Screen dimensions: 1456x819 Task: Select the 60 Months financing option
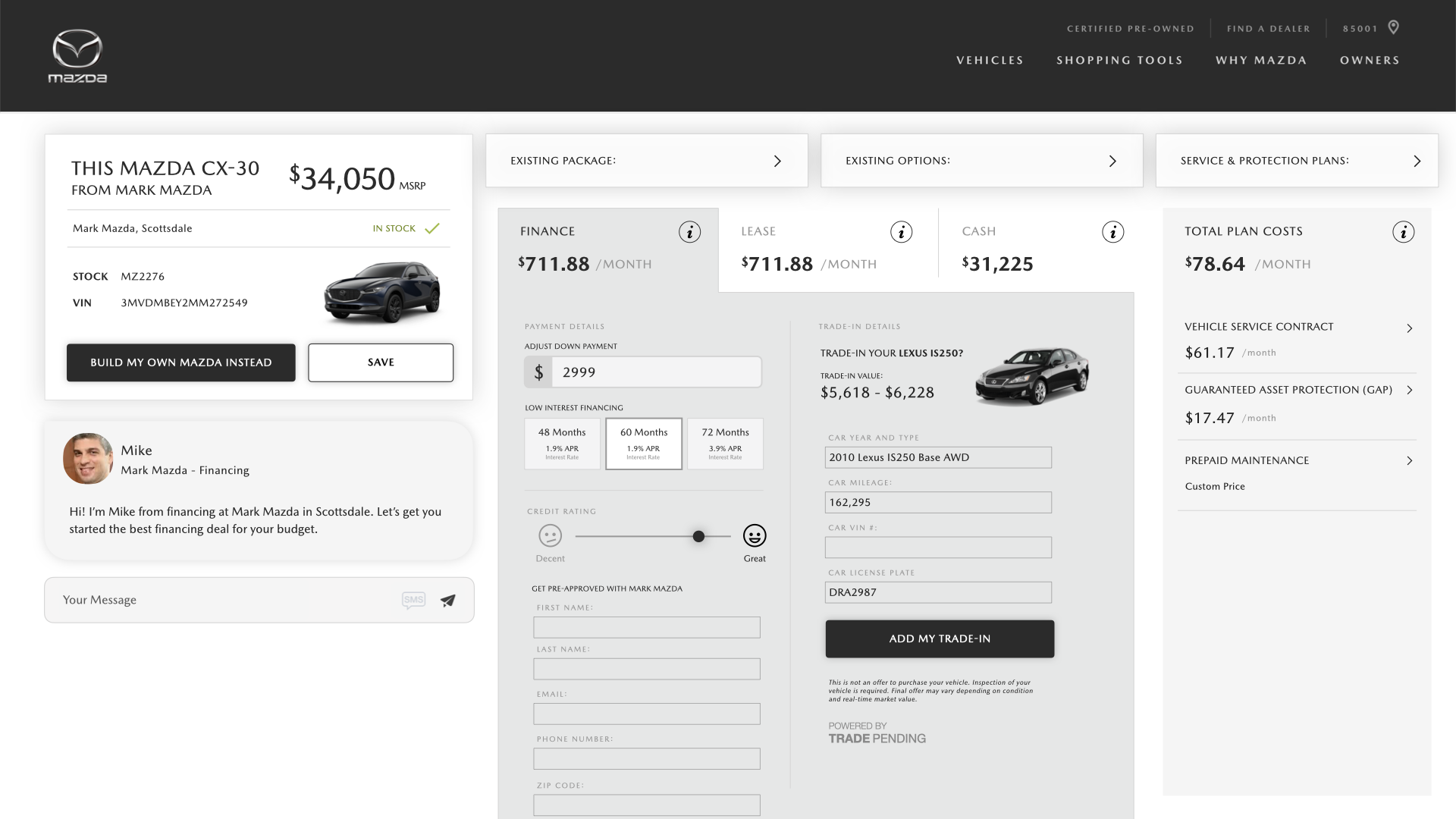[x=644, y=444]
